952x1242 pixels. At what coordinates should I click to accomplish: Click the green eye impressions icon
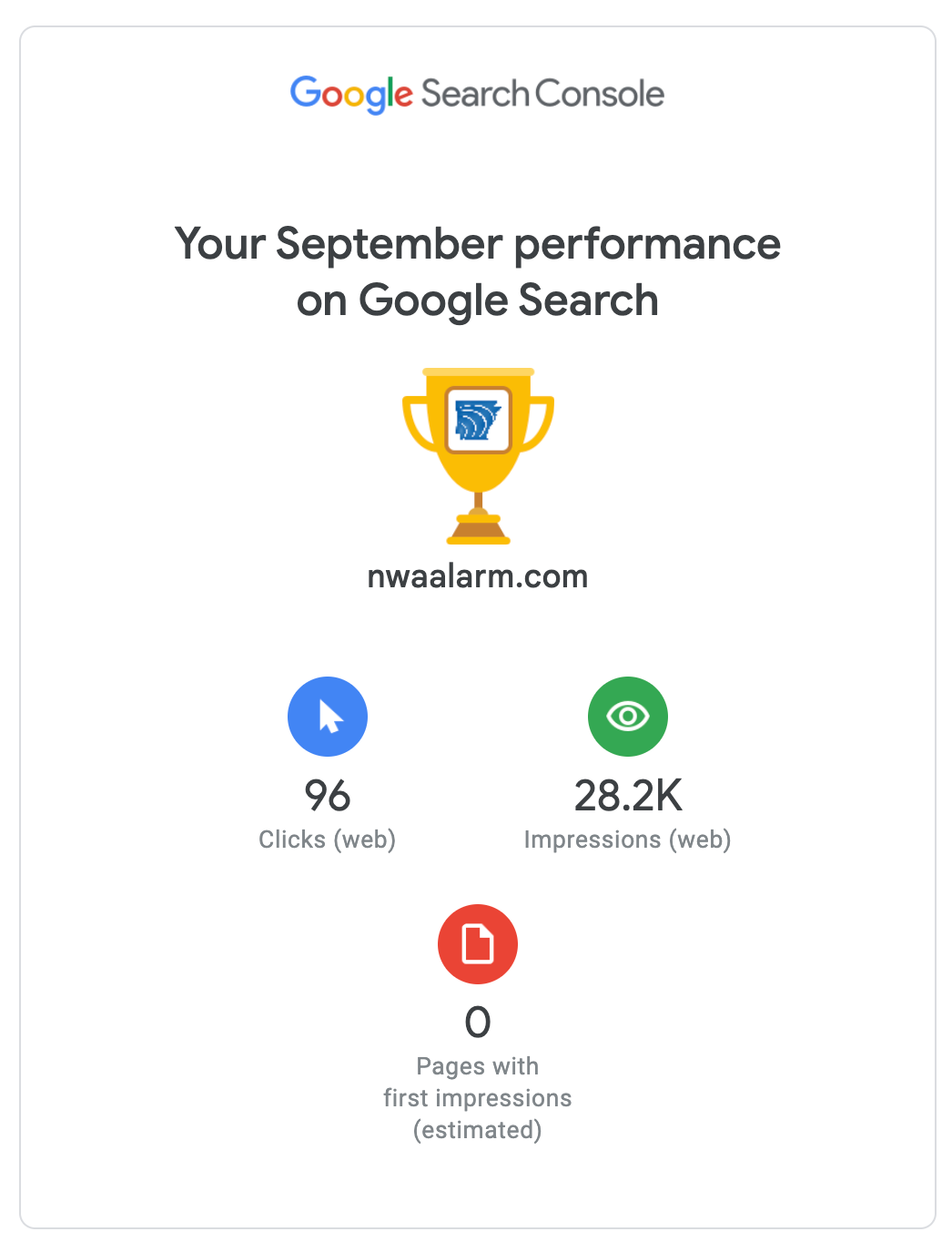pyautogui.click(x=628, y=717)
